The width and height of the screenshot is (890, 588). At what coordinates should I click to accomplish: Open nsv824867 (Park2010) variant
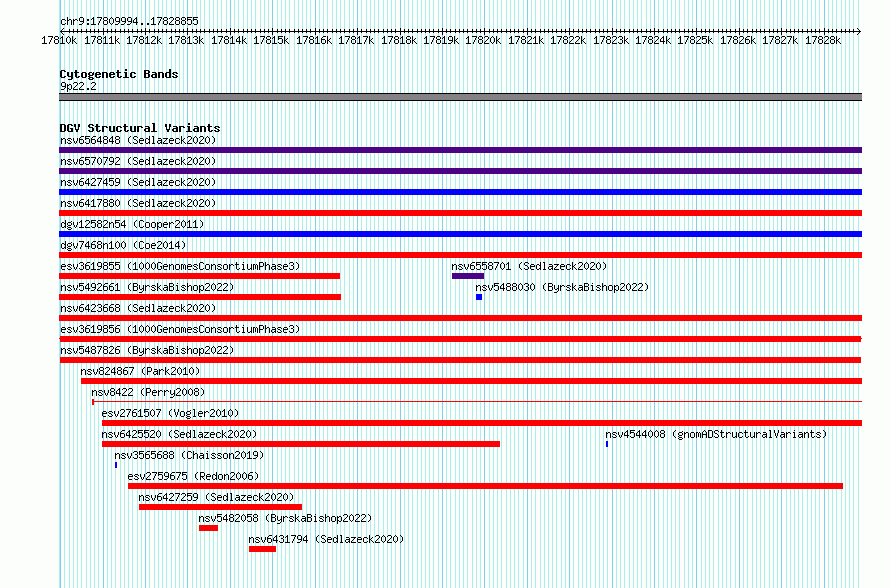point(140,371)
